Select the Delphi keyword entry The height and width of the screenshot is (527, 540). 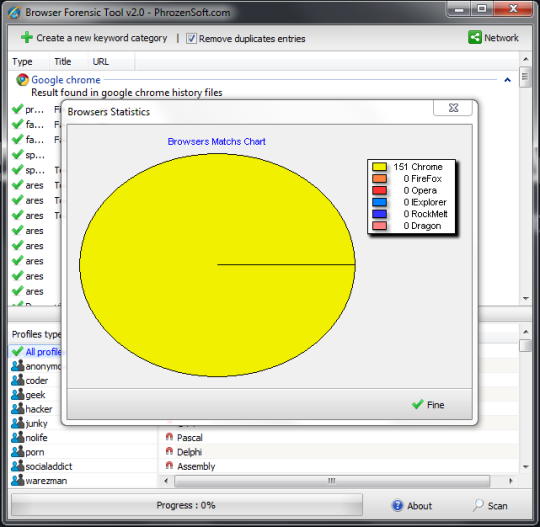pos(189,452)
